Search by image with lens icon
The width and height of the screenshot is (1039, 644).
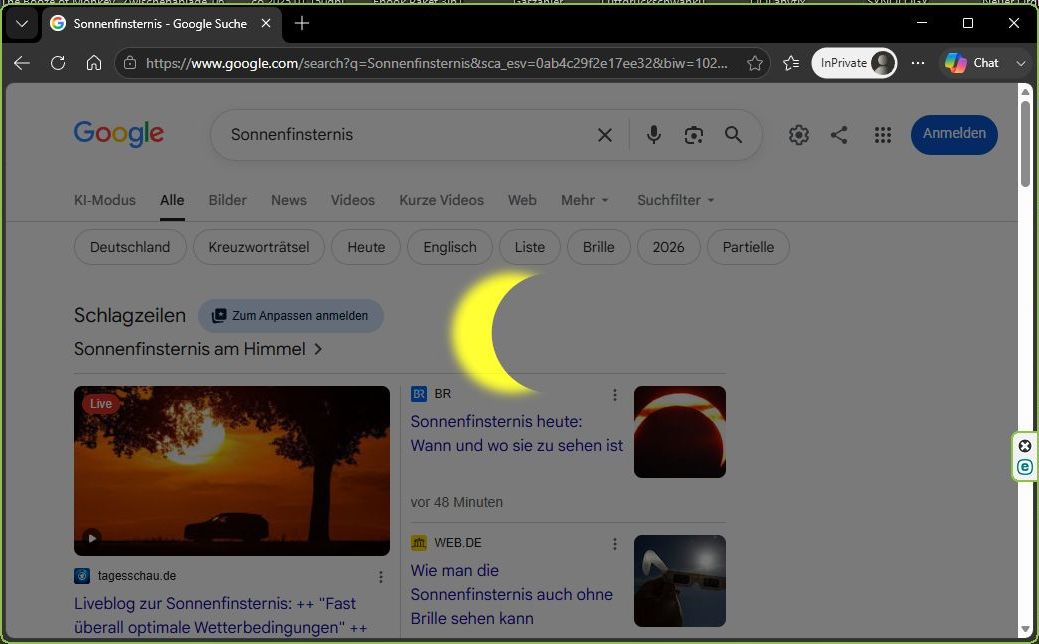693,135
